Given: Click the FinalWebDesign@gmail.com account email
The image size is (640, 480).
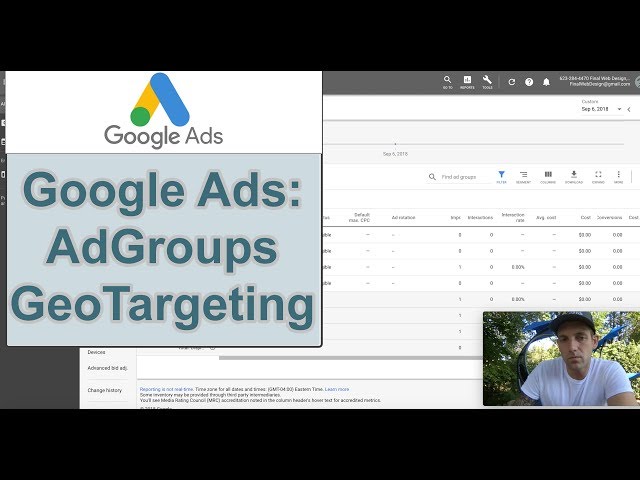Looking at the screenshot, I should [600, 84].
